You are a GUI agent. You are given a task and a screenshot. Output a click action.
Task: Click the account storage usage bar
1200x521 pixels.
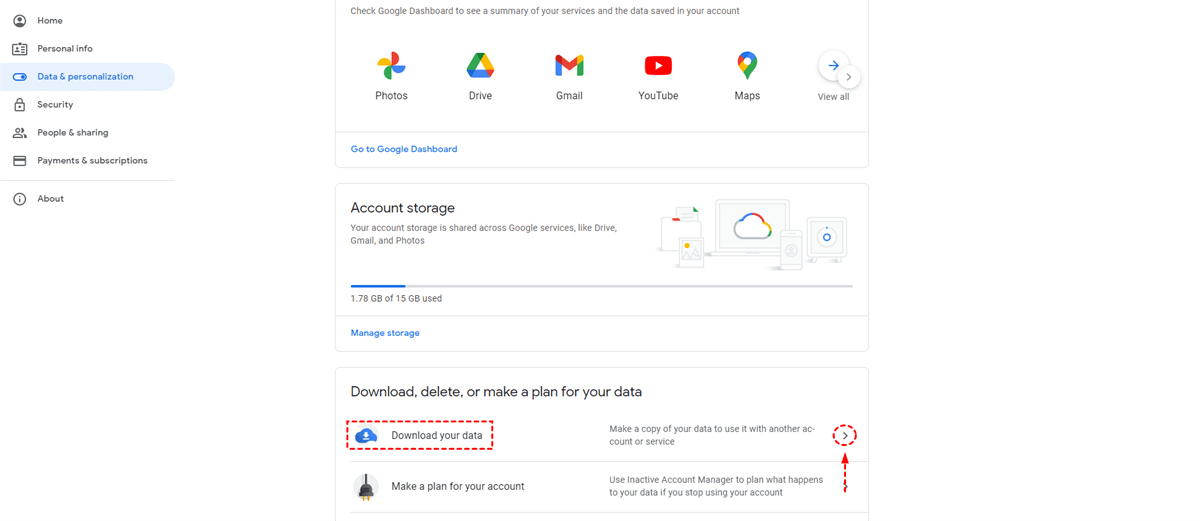click(601, 286)
